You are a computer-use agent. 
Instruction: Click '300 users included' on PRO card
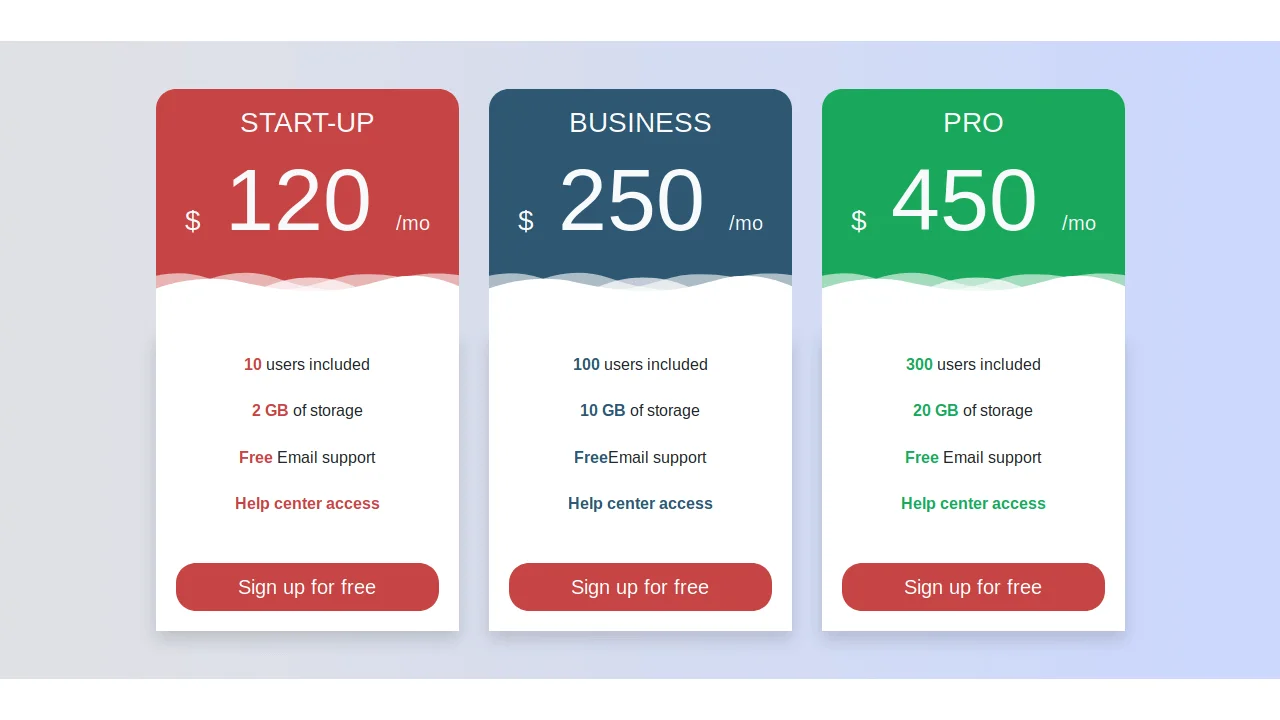tap(973, 364)
